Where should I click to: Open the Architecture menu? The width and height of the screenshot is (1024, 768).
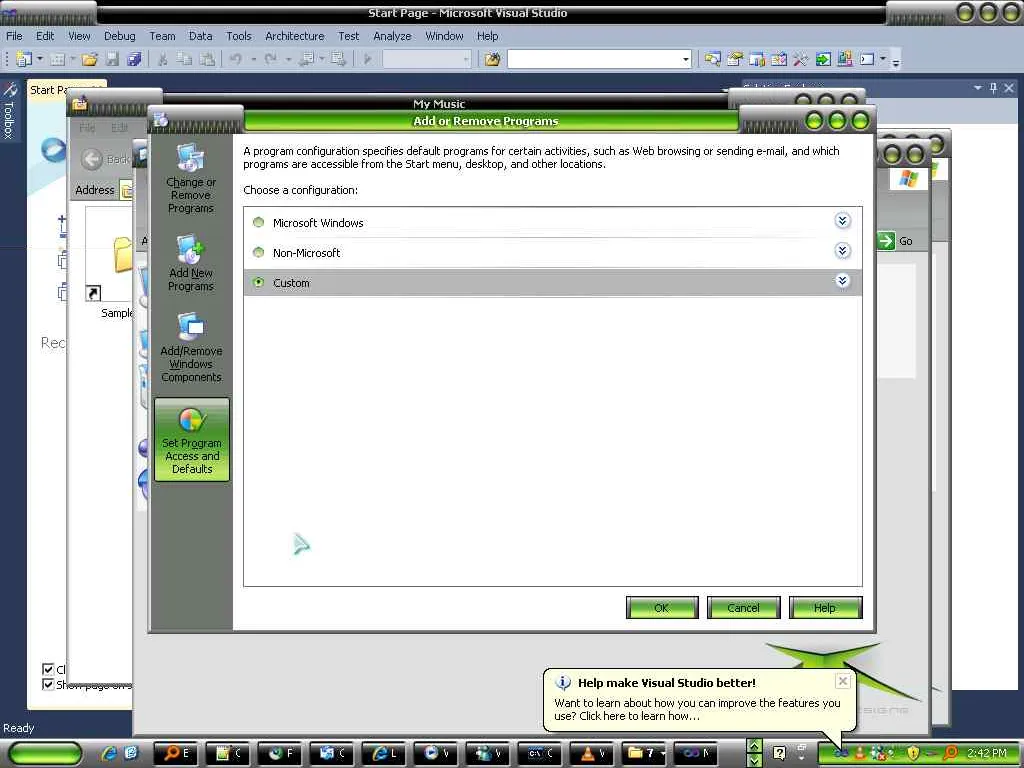point(295,36)
